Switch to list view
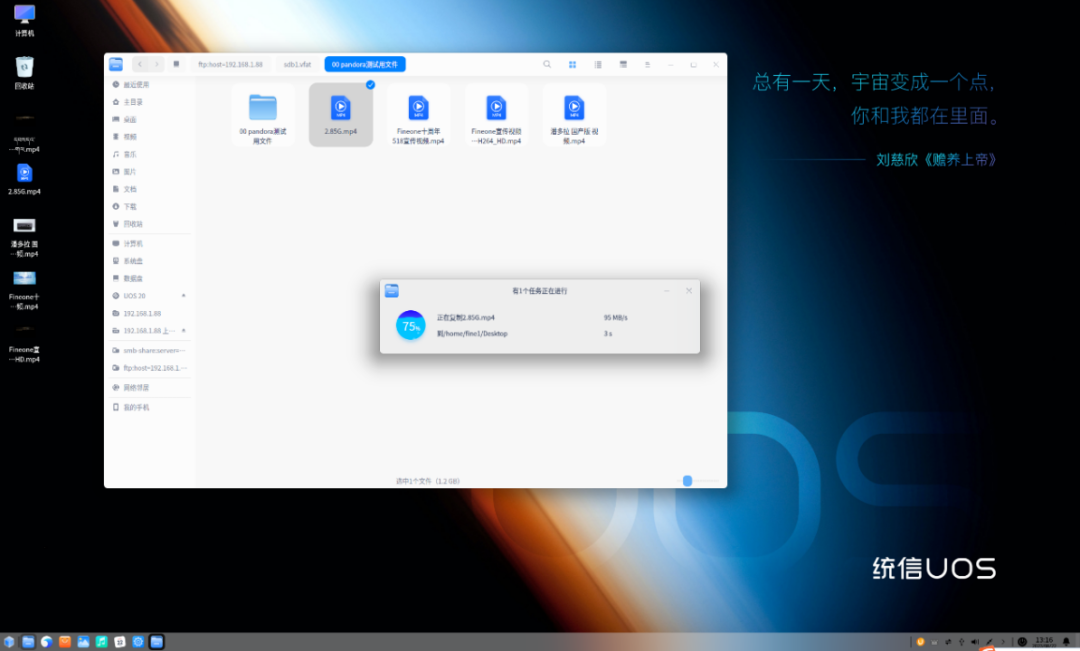Image resolution: width=1080 pixels, height=651 pixels. tap(598, 64)
